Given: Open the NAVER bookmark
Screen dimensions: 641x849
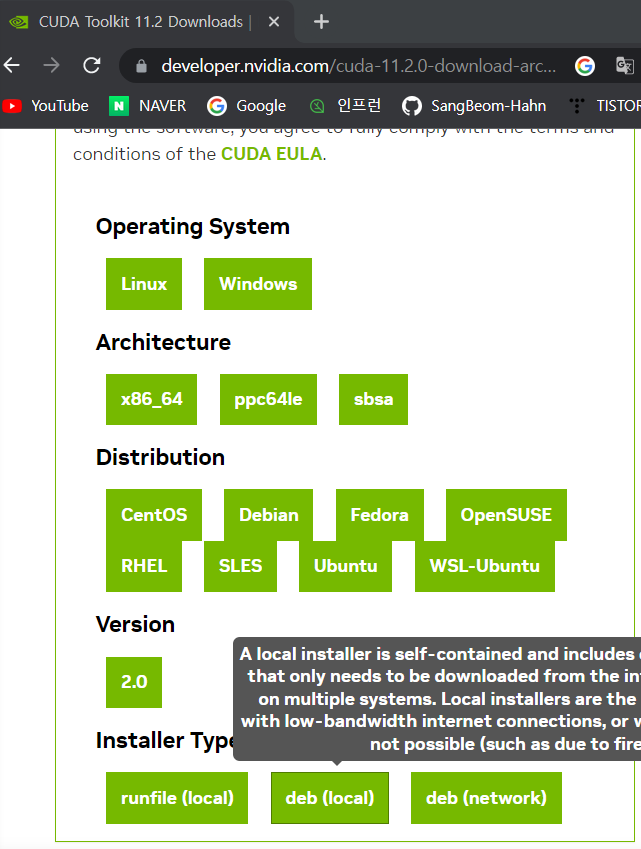Looking at the screenshot, I should pos(147,106).
